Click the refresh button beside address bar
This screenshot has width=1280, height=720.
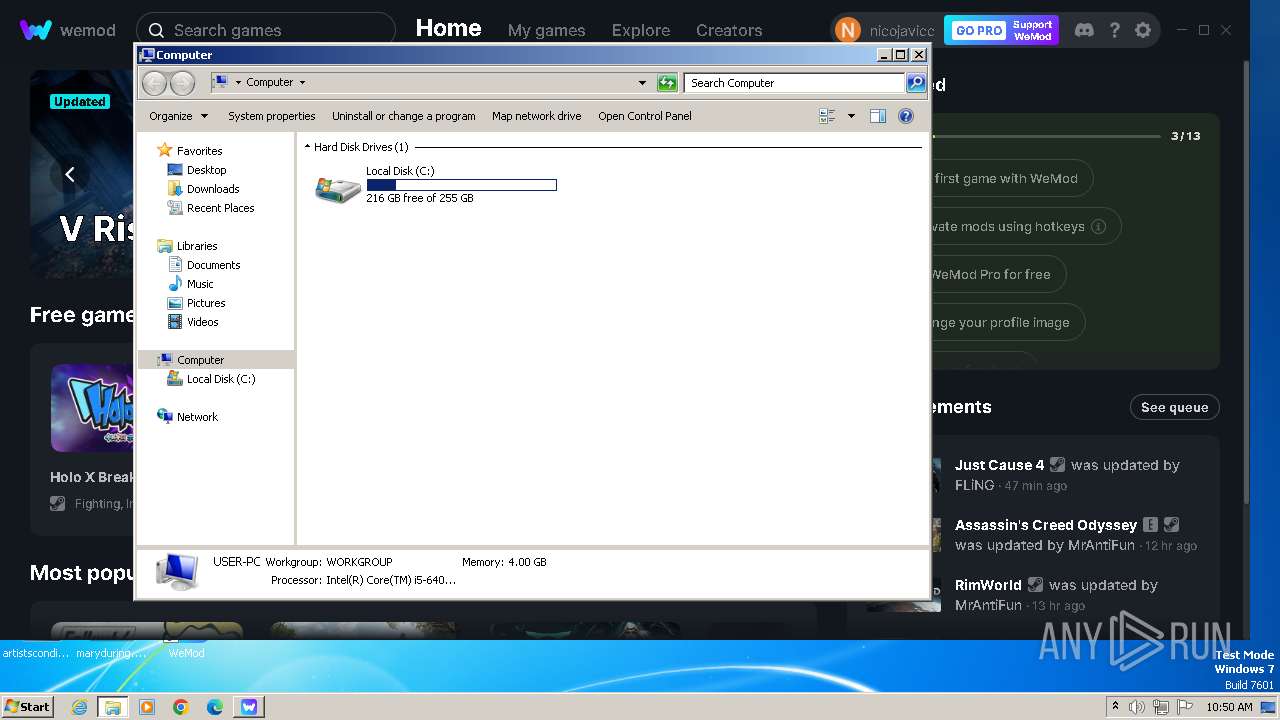(x=667, y=83)
